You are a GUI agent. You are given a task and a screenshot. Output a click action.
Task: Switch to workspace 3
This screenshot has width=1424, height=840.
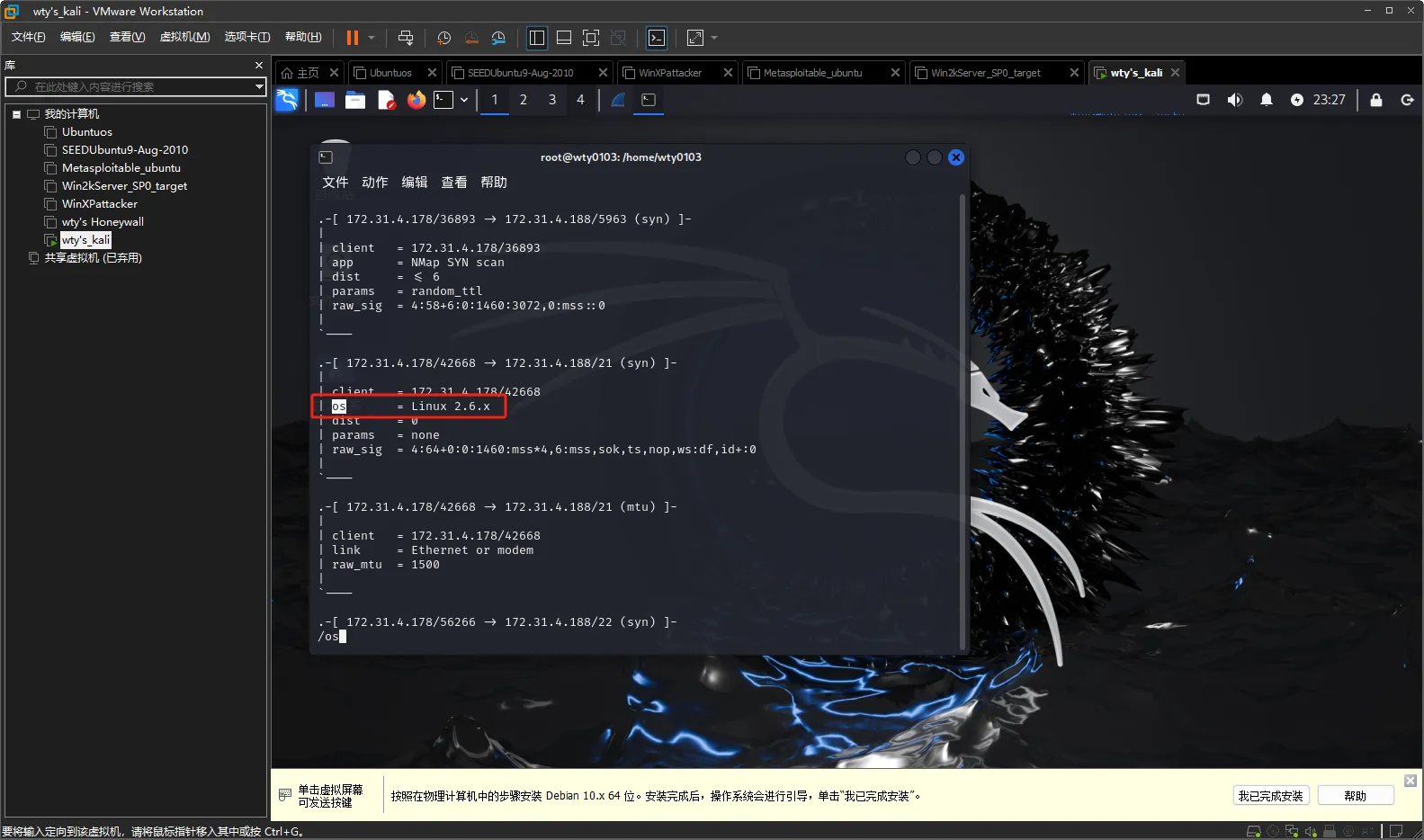[x=552, y=100]
